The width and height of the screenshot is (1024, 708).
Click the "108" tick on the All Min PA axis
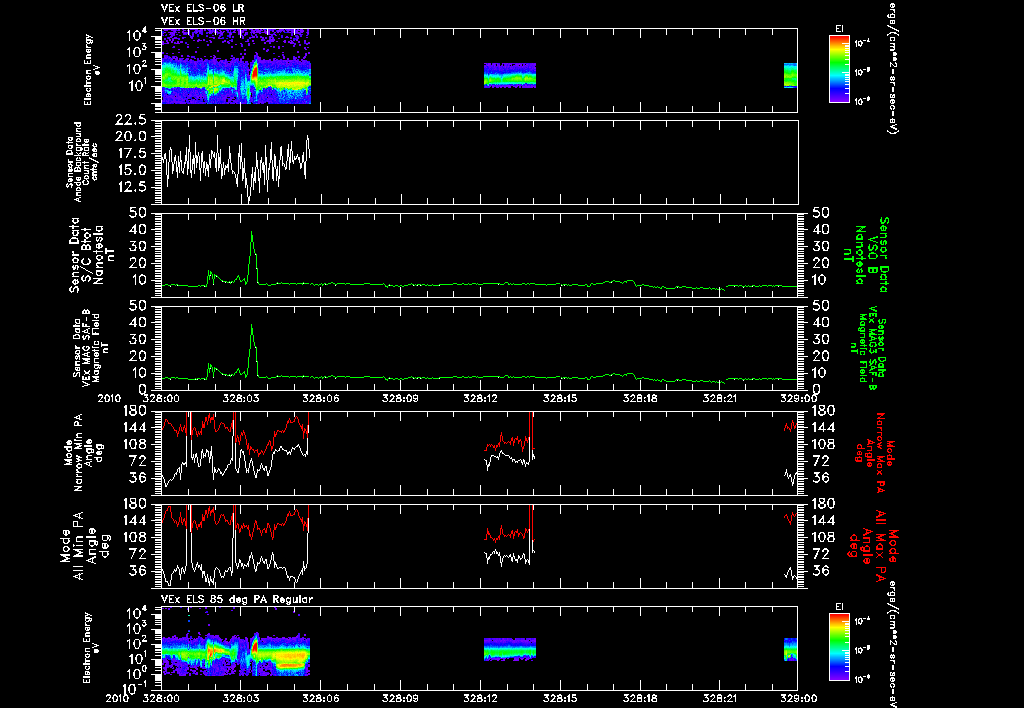134,537
